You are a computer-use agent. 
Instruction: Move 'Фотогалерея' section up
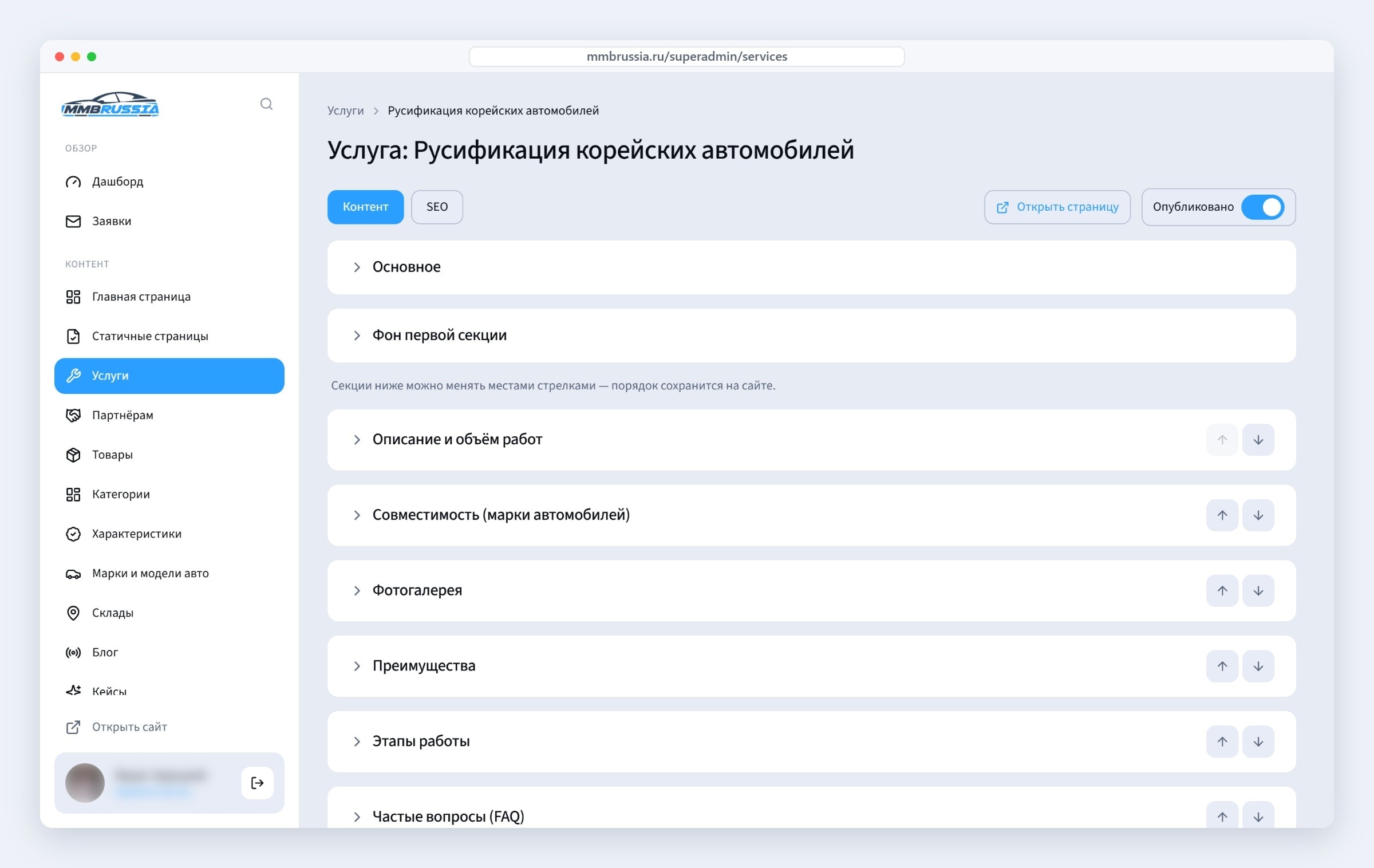(x=1222, y=591)
